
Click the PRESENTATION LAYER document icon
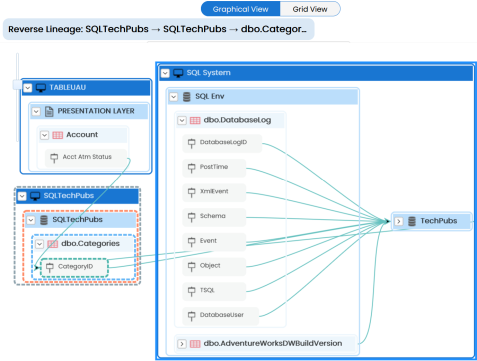click(49, 111)
